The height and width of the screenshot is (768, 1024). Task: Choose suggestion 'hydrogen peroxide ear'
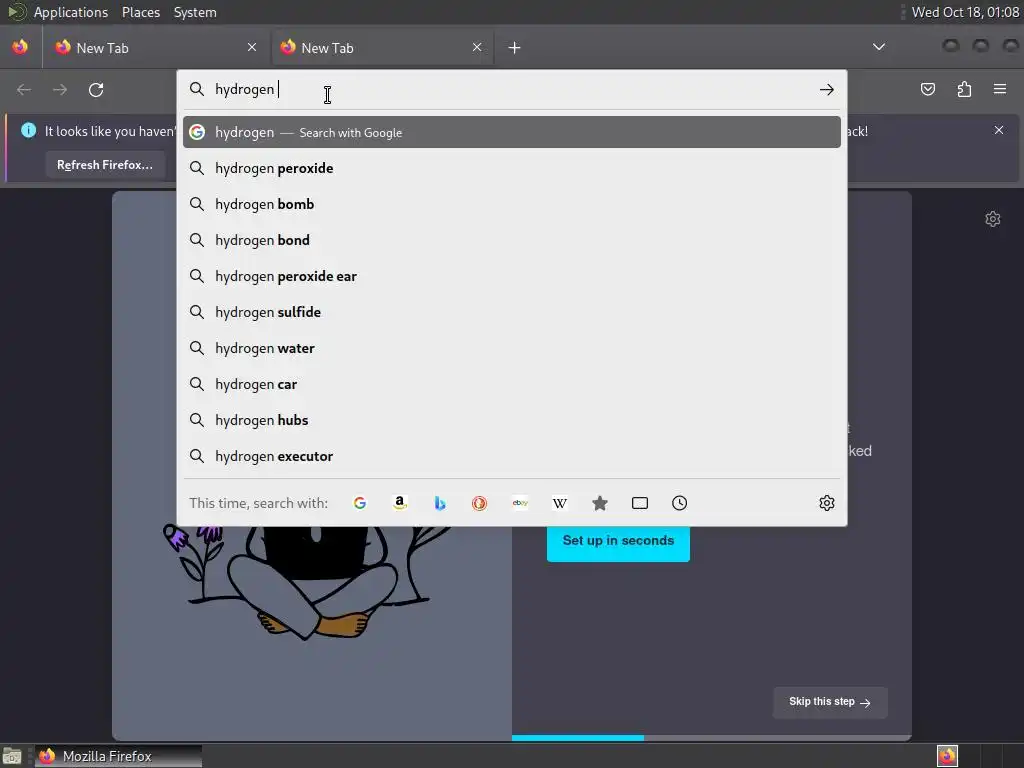[x=512, y=276]
